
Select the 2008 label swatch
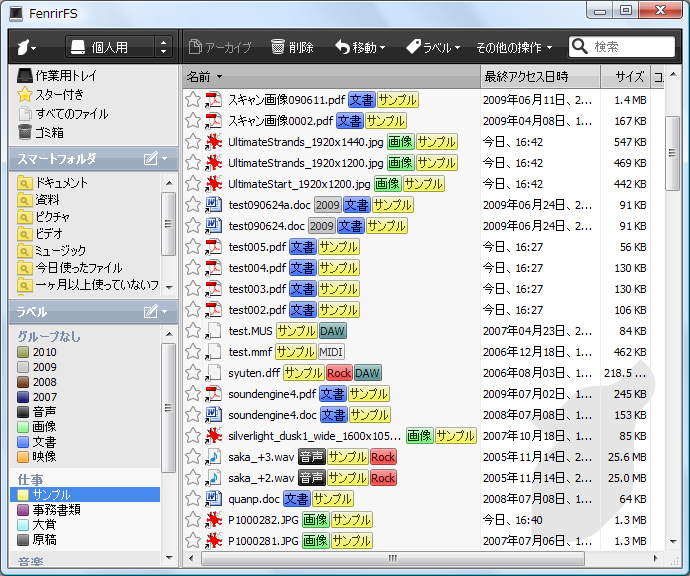pyautogui.click(x=23, y=382)
